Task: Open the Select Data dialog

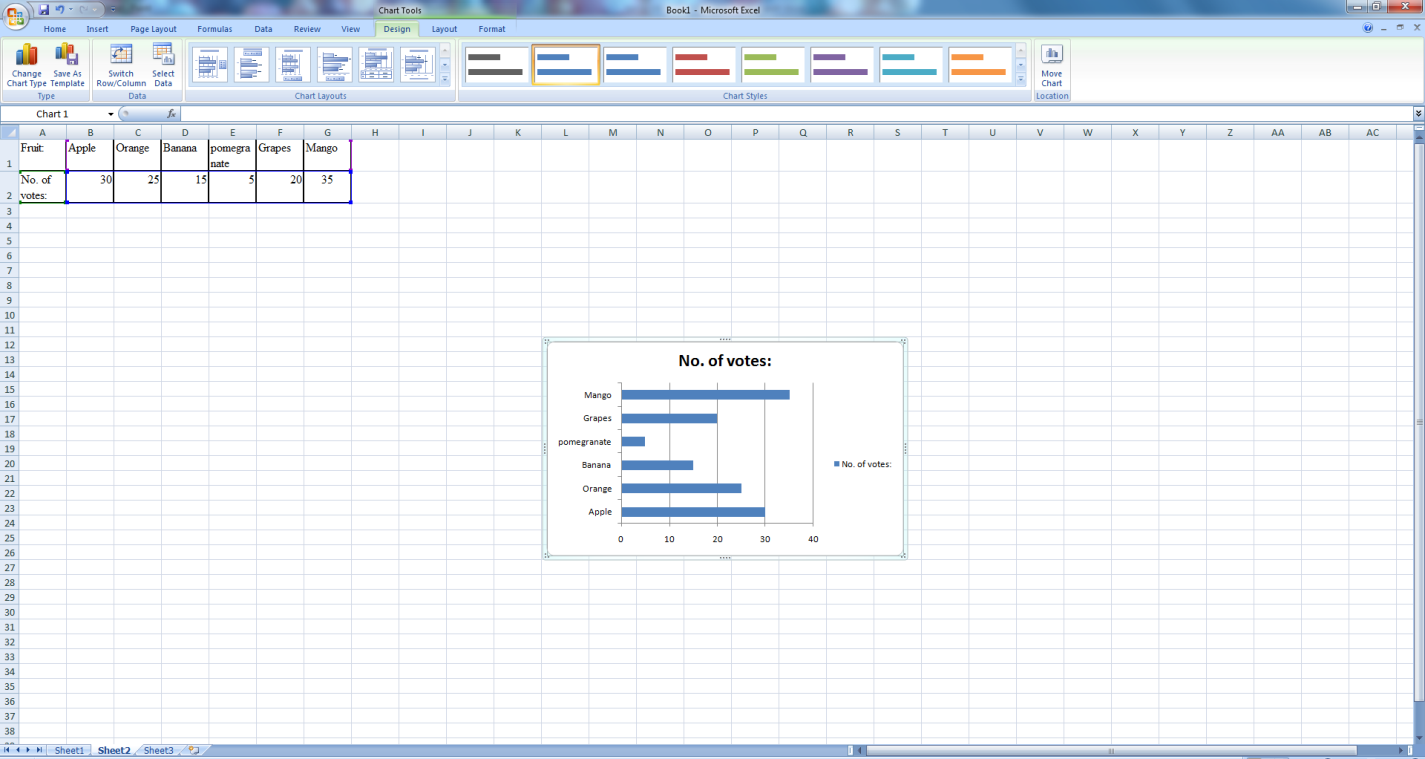Action: point(163,56)
